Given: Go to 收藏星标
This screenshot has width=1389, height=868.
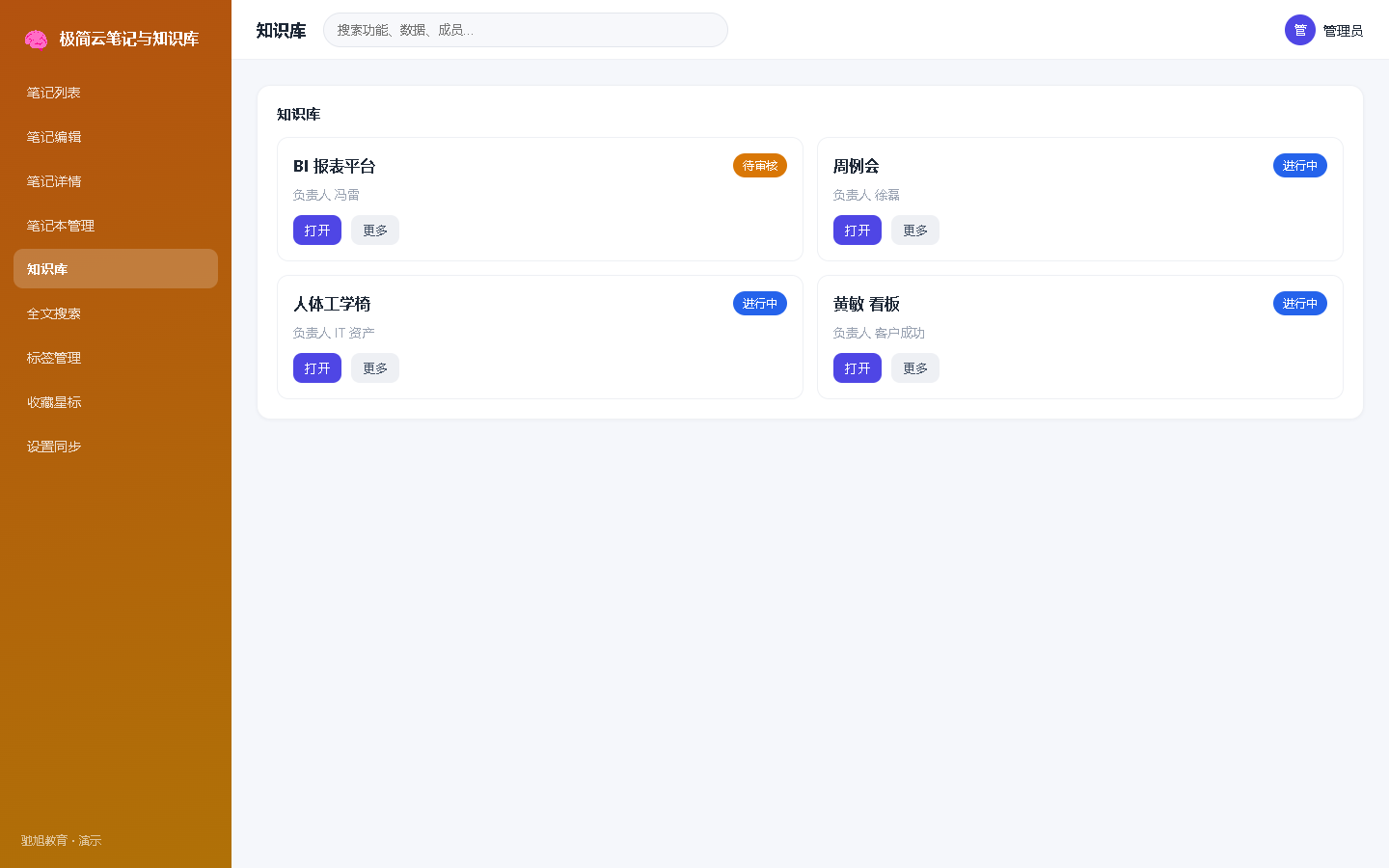Looking at the screenshot, I should tap(116, 402).
